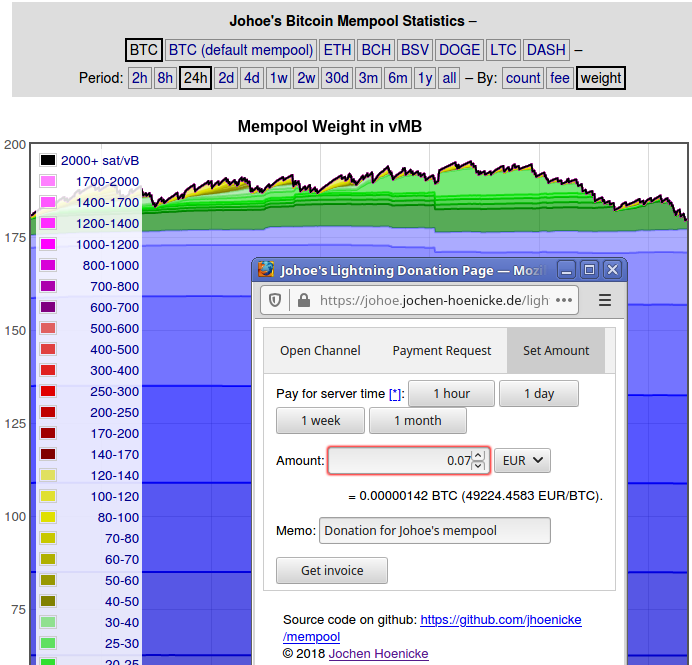Select the Set Amount tab

coord(556,351)
